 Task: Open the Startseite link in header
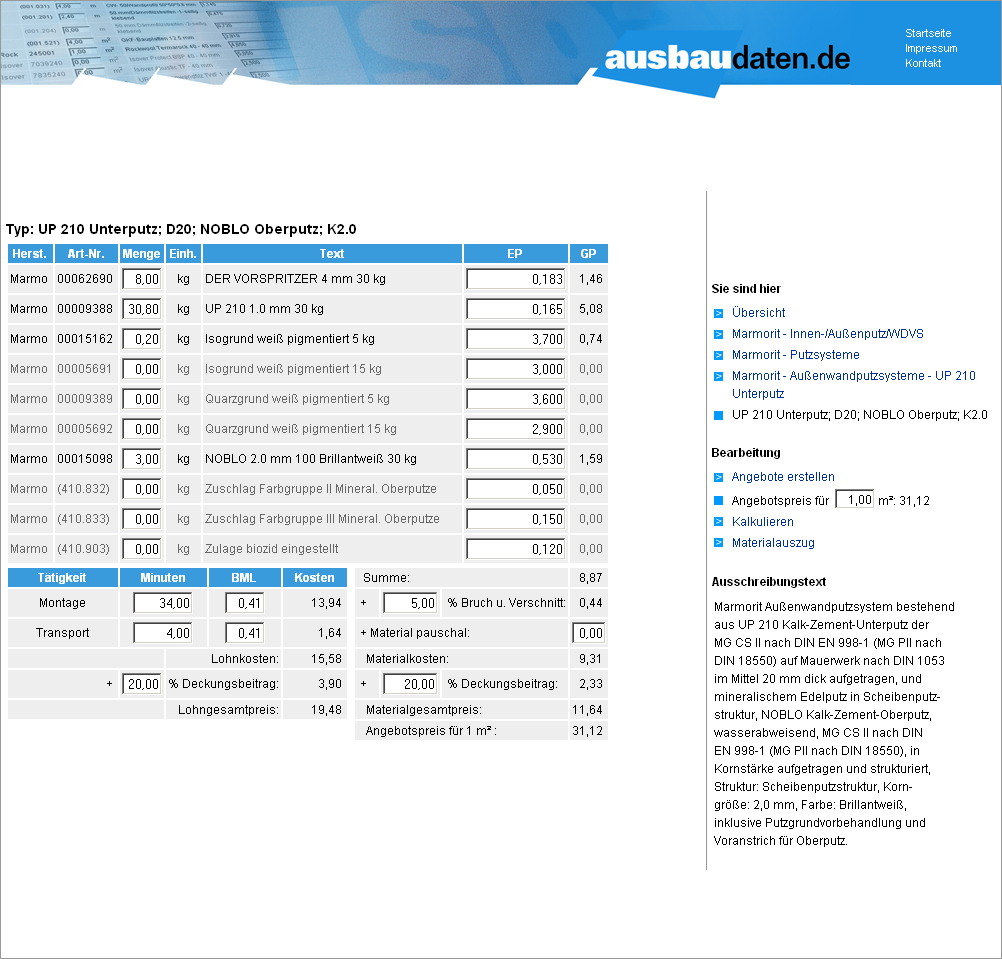928,33
